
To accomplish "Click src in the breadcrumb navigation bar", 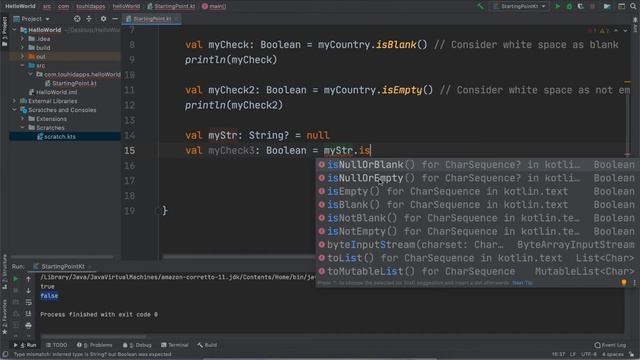I will [47, 6].
